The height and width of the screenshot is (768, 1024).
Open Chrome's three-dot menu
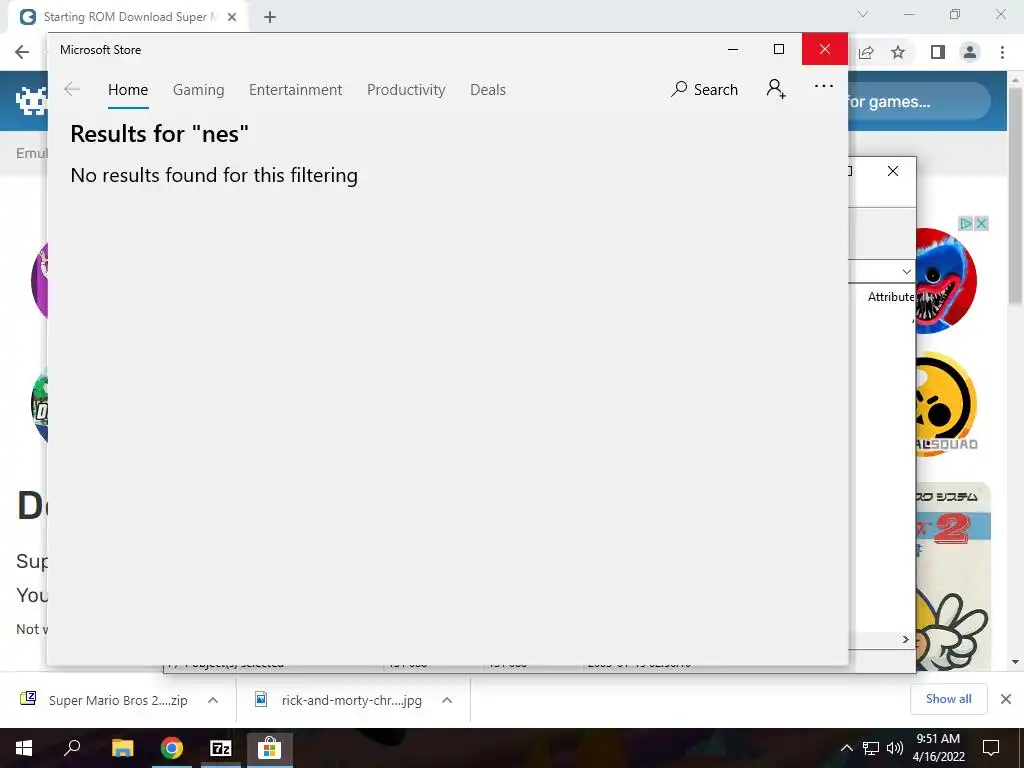click(x=1002, y=52)
